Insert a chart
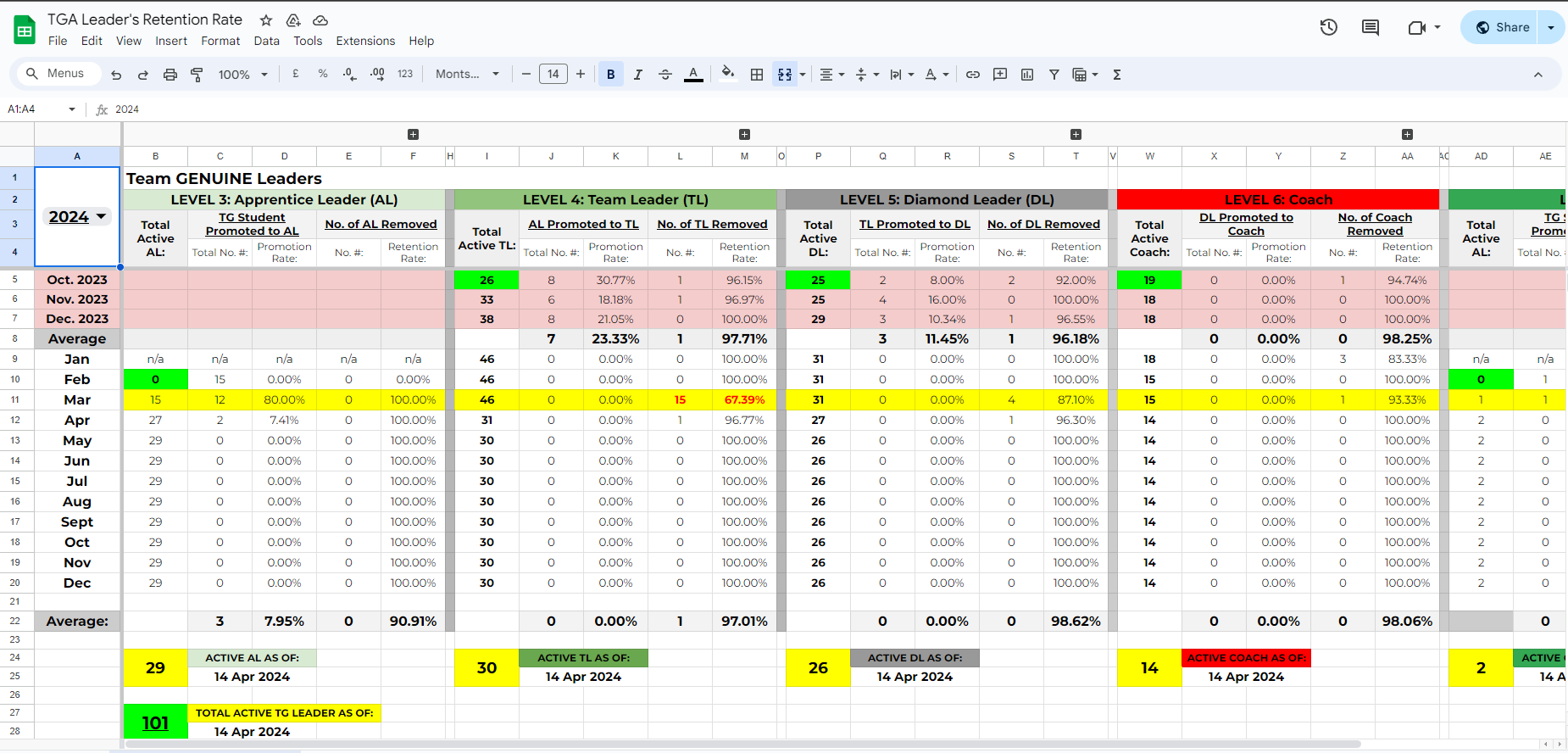1568x753 pixels. [1027, 75]
